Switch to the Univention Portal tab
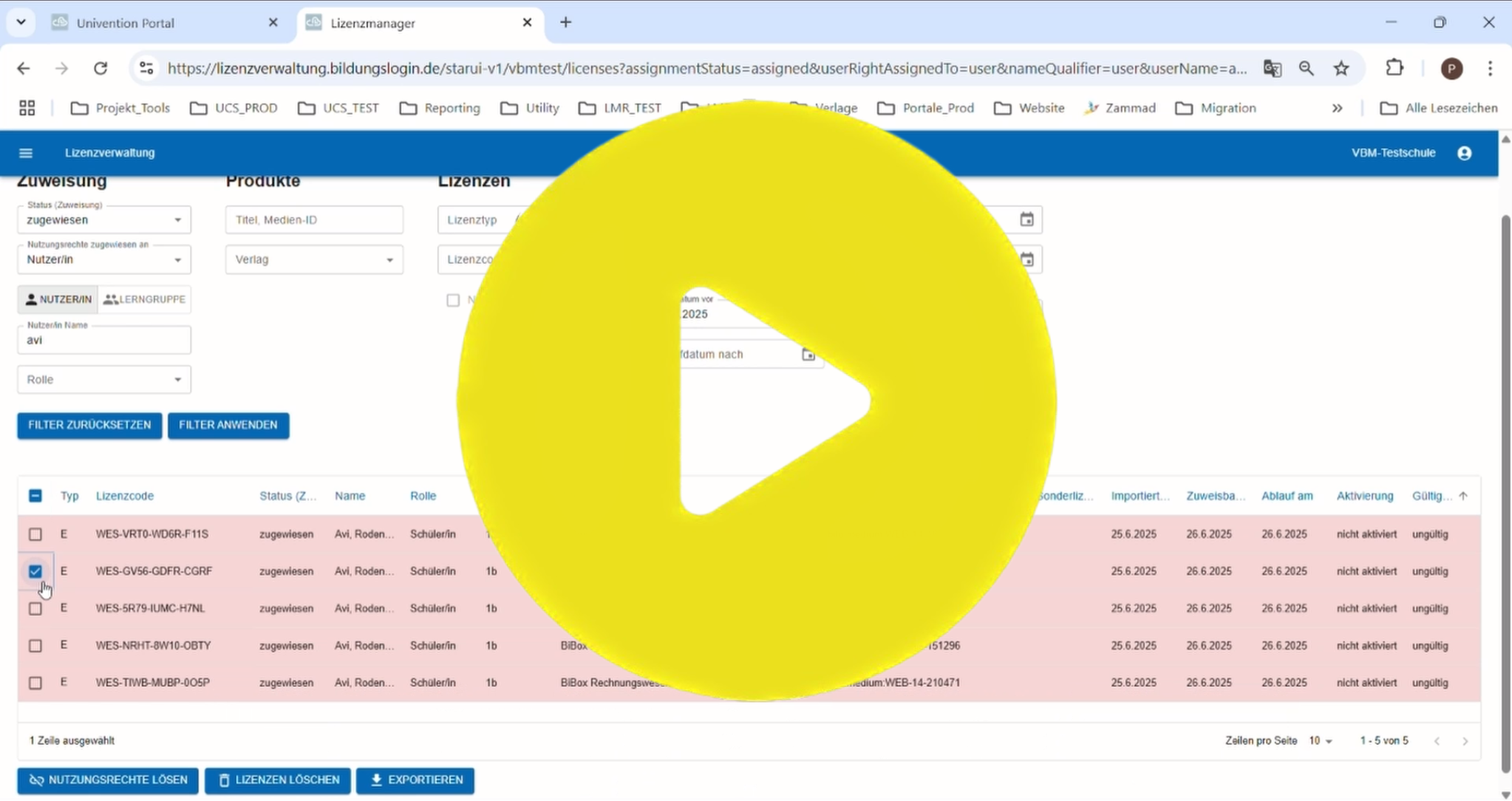Image resolution: width=1512 pixels, height=801 pixels. pyautogui.click(x=165, y=23)
